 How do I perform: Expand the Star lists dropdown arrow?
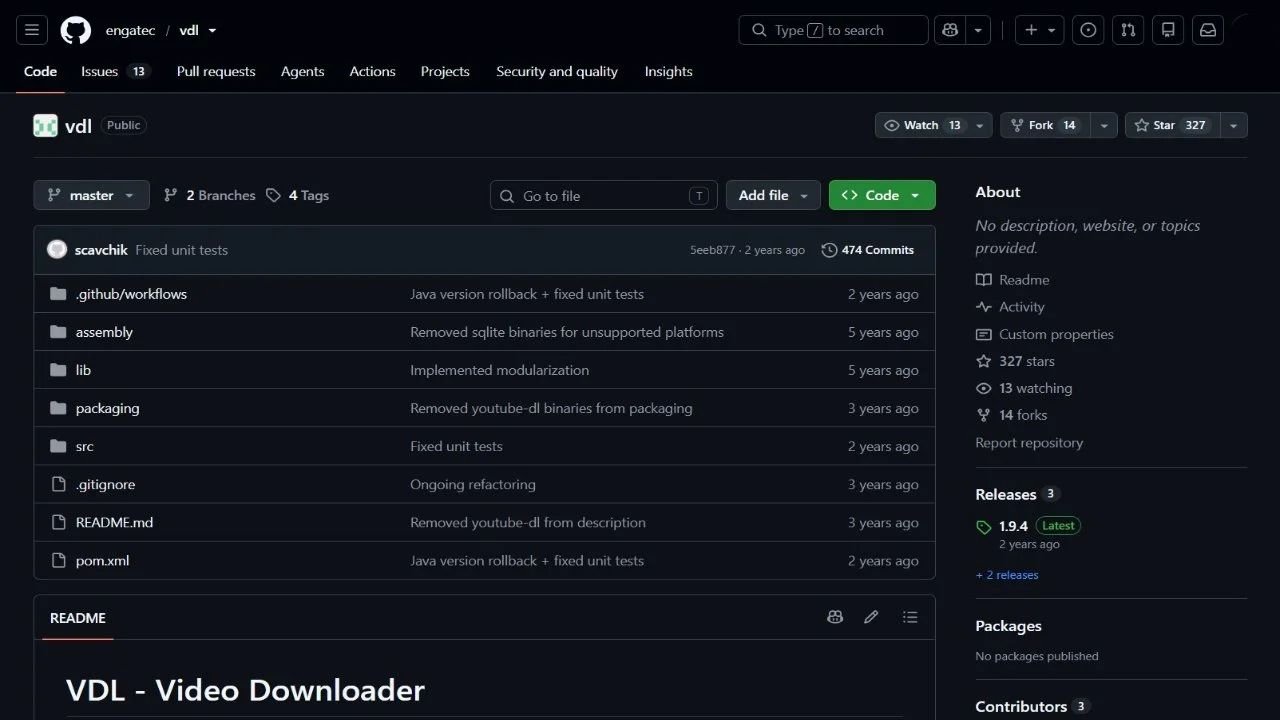point(1234,125)
